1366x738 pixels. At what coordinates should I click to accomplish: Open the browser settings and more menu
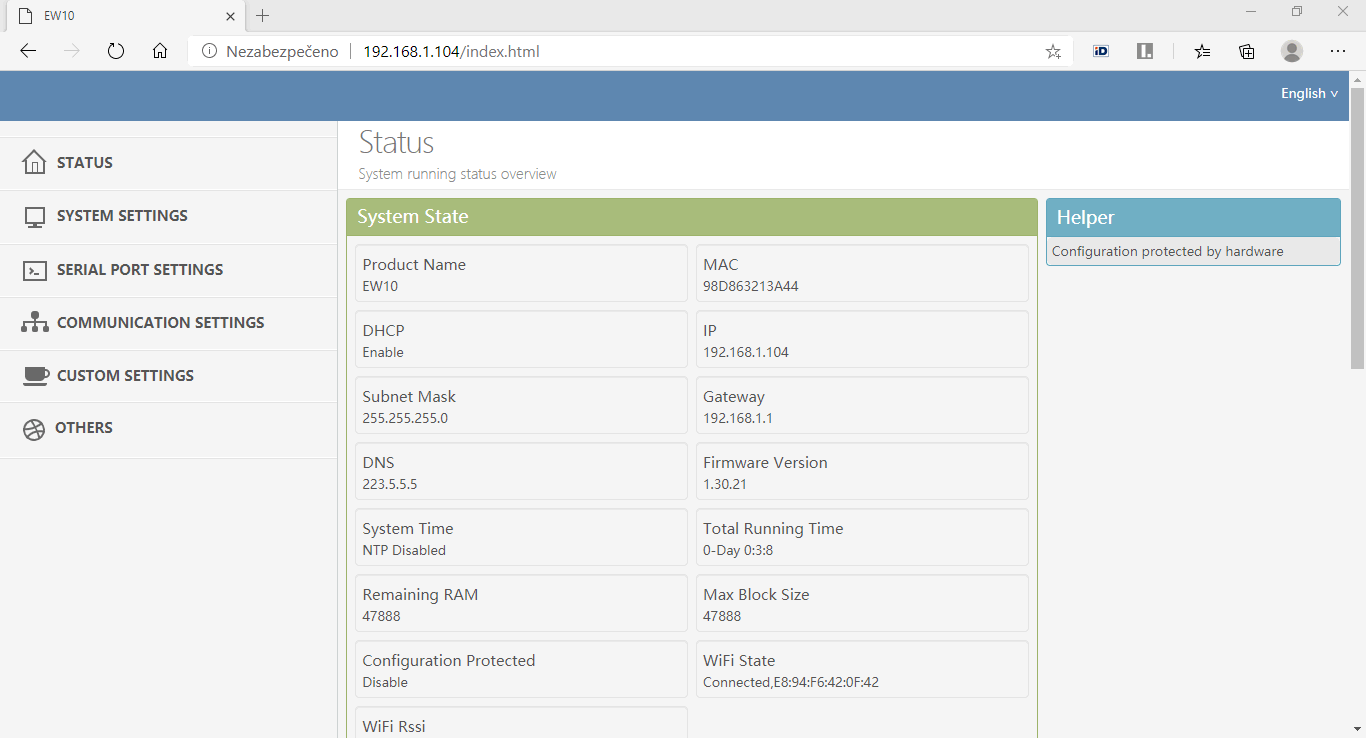1338,51
